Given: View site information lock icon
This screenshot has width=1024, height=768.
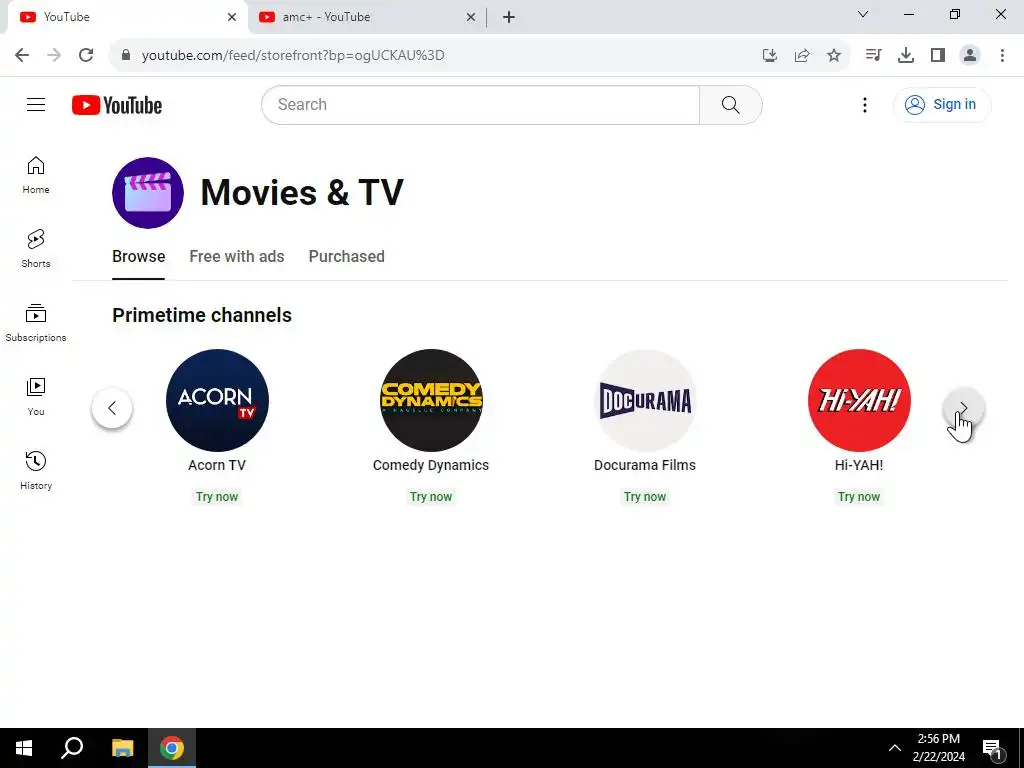Looking at the screenshot, I should coord(126,55).
